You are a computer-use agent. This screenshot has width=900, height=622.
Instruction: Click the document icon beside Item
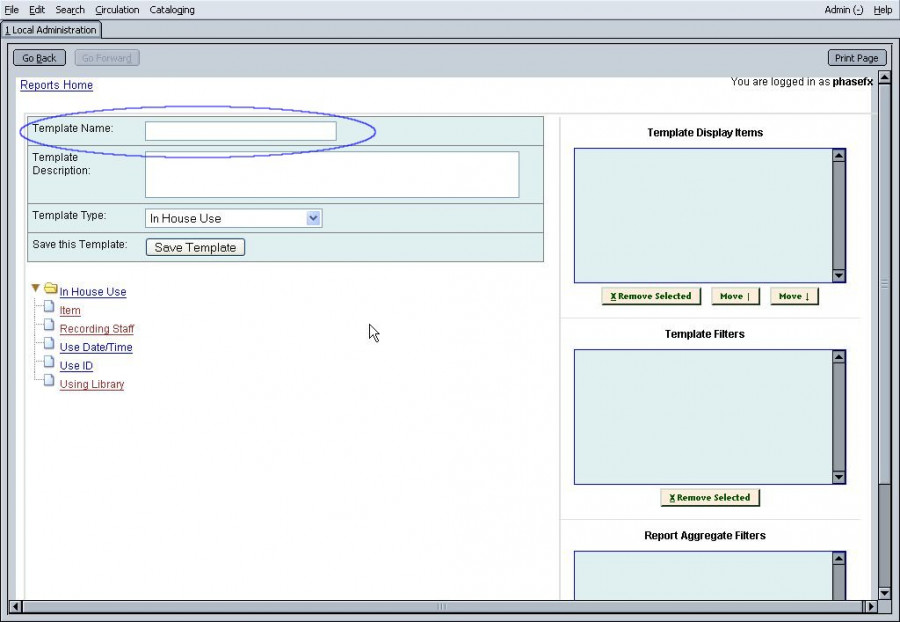pyautogui.click(x=49, y=308)
